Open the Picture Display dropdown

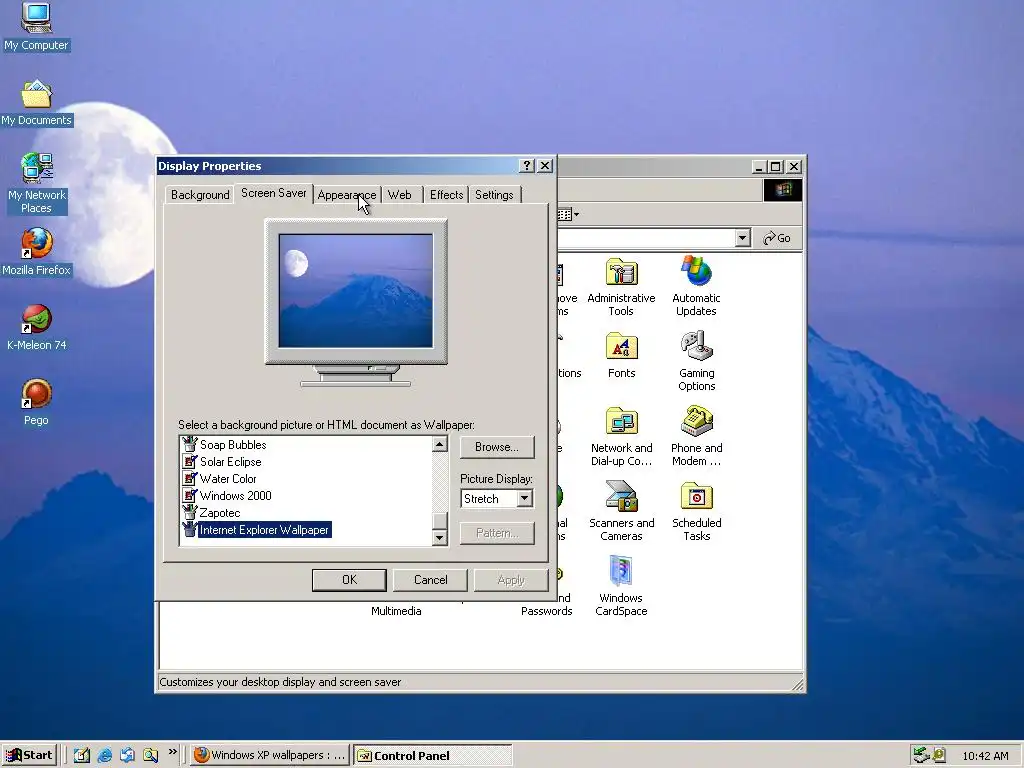pyautogui.click(x=524, y=499)
